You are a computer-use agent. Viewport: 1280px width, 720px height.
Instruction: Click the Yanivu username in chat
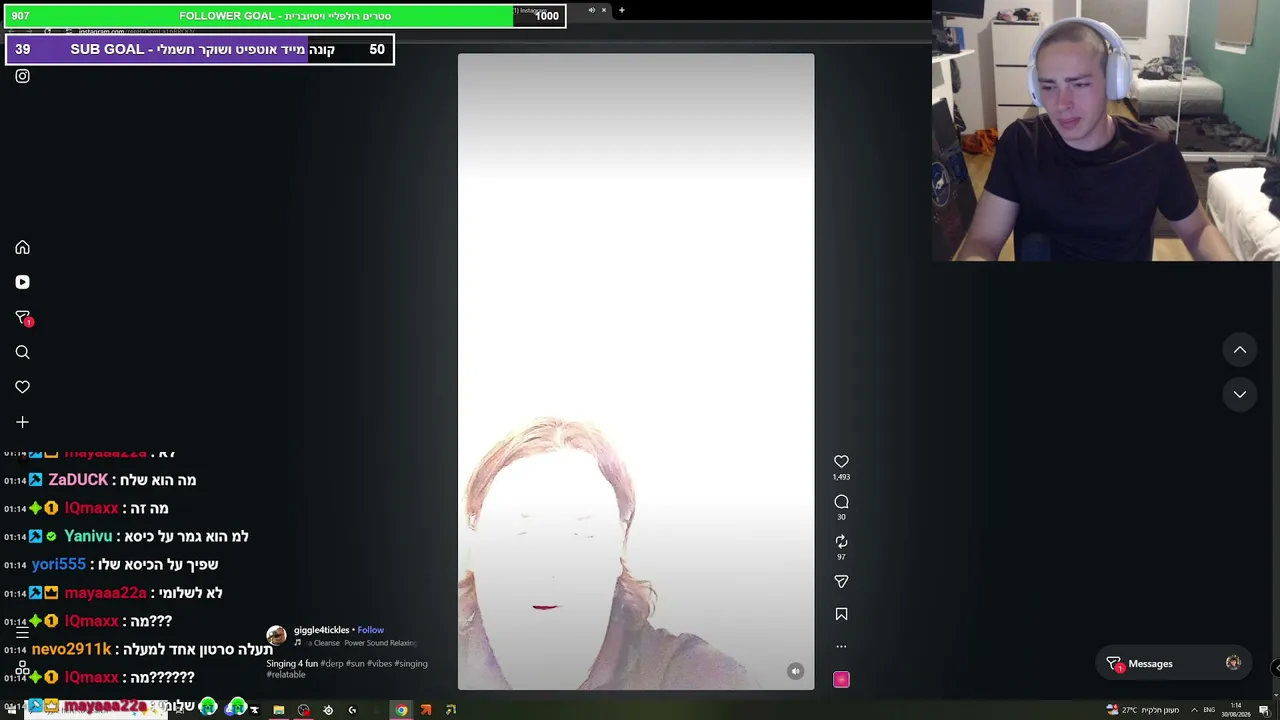point(88,536)
